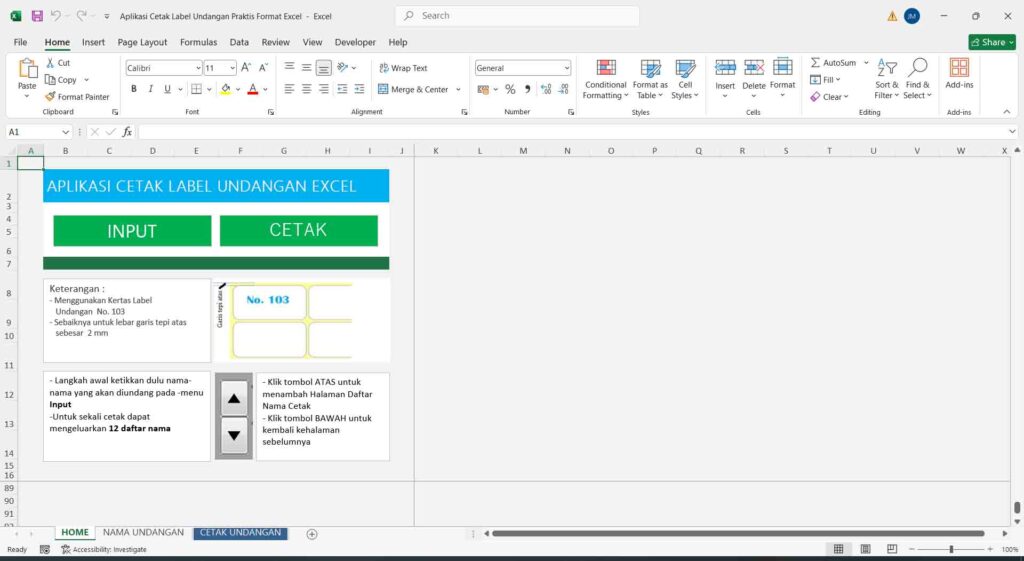The width and height of the screenshot is (1024, 561).
Task: Toggle Italic formatting
Action: (150, 89)
